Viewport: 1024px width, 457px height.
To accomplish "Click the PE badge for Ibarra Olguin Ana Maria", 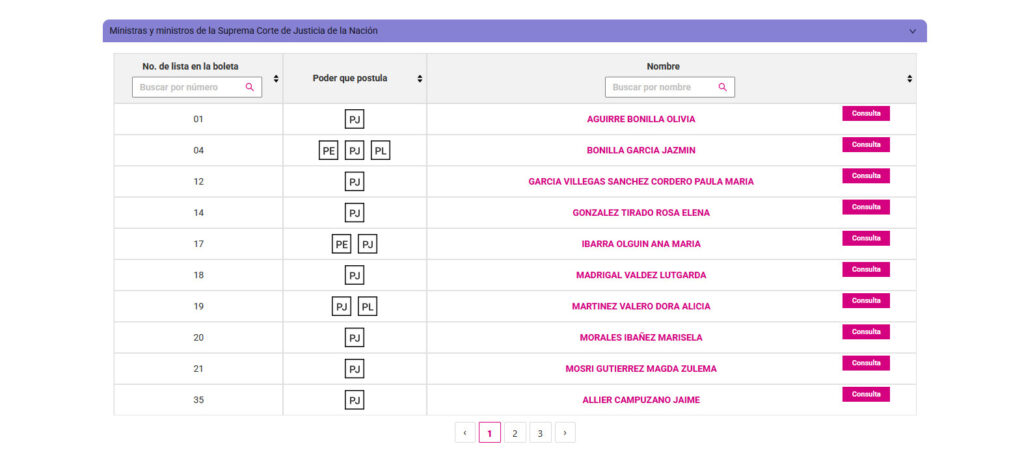I will [x=342, y=244].
